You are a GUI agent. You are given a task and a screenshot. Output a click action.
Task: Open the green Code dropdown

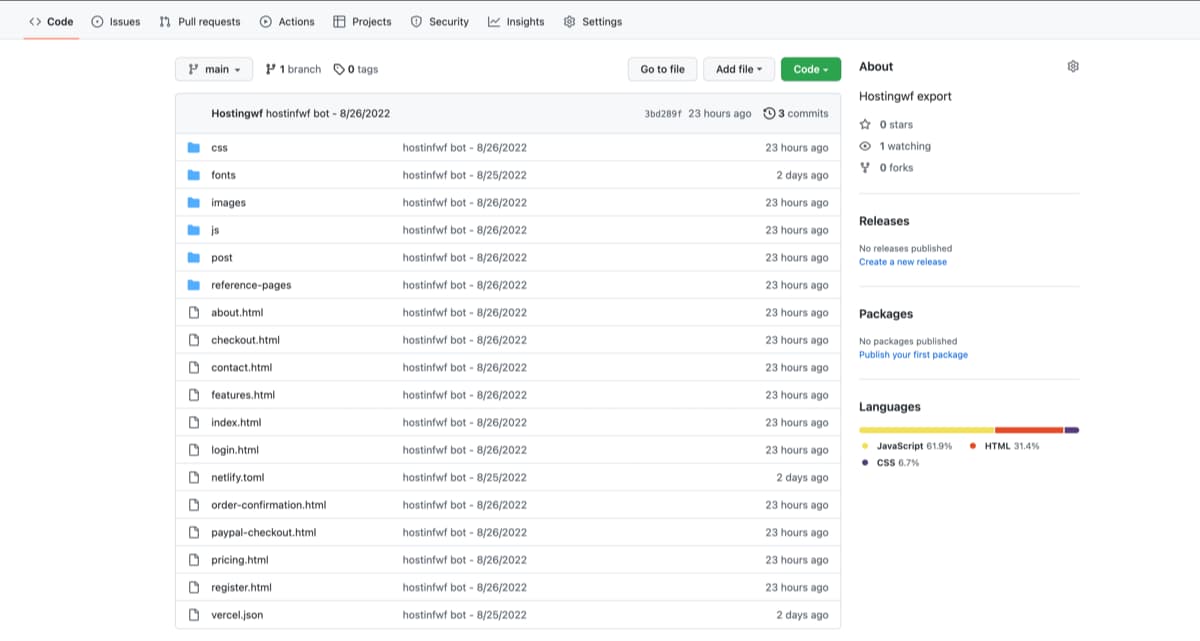[810, 69]
